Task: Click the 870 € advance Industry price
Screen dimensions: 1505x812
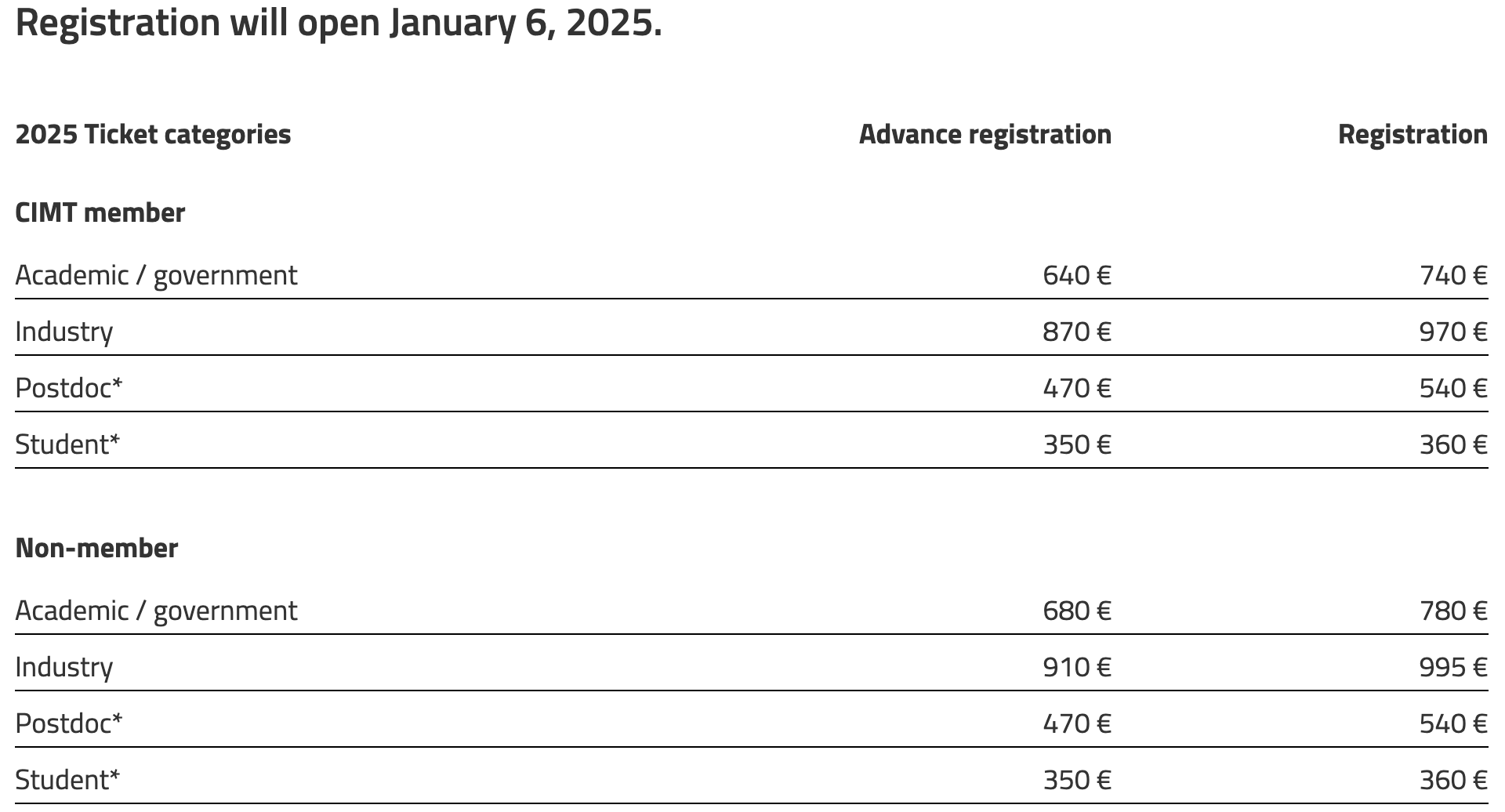Action: click(x=1077, y=332)
